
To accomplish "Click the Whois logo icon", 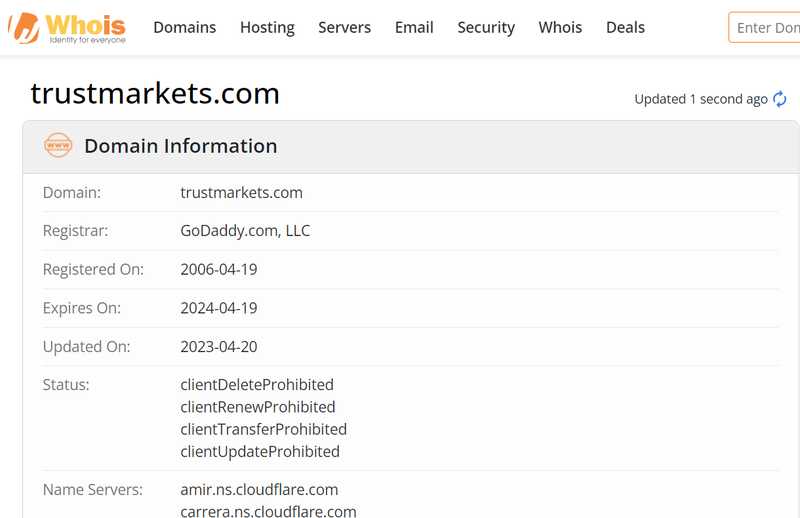I will (24, 28).
